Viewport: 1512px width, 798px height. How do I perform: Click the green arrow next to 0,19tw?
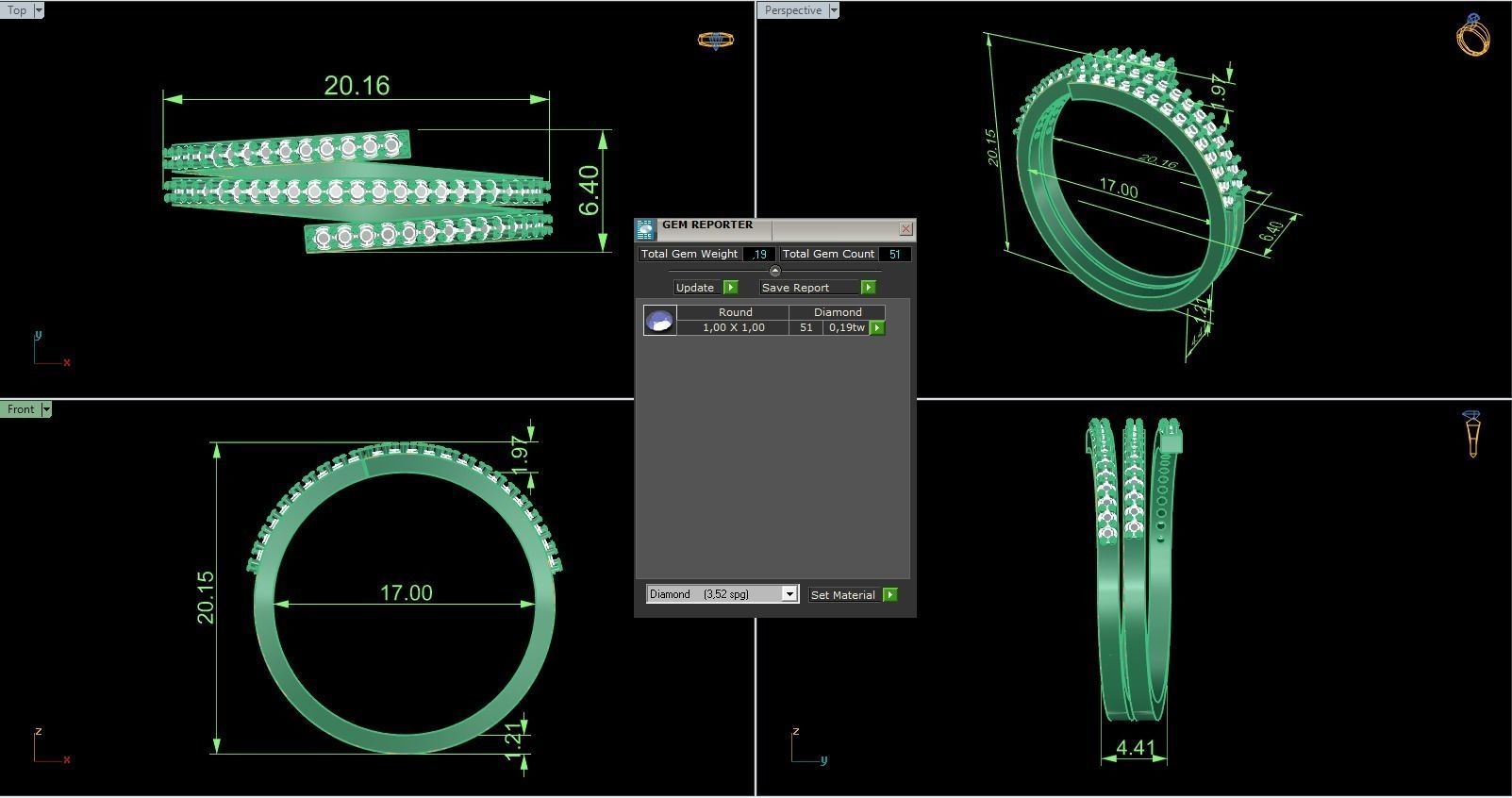877,327
